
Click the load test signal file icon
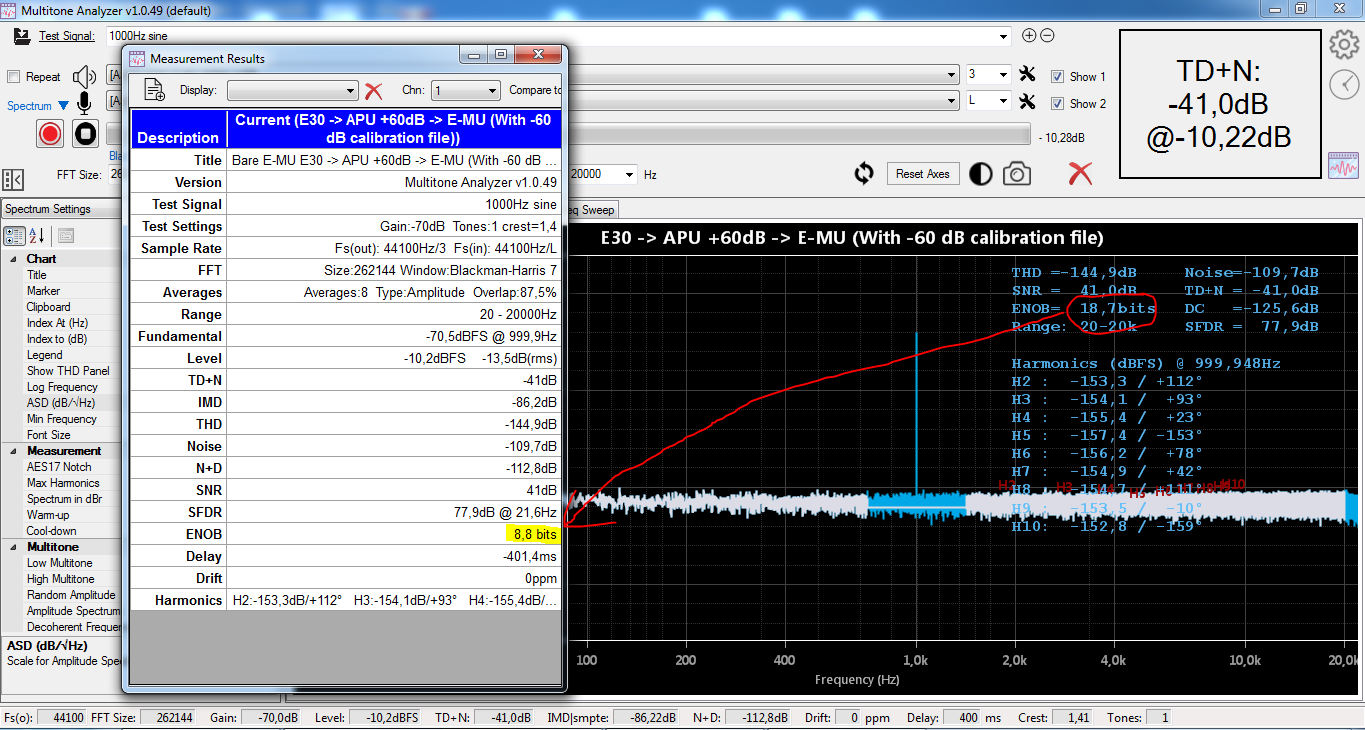[22, 36]
